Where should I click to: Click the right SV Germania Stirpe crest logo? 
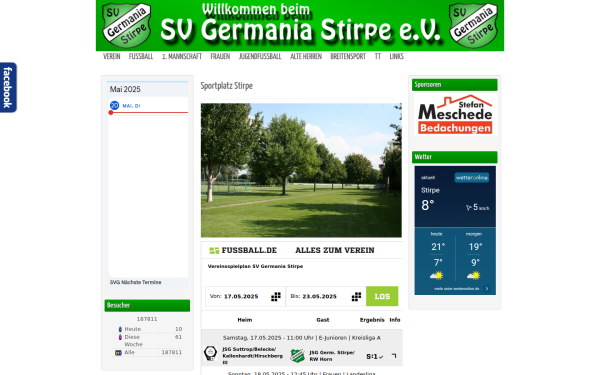point(473,25)
